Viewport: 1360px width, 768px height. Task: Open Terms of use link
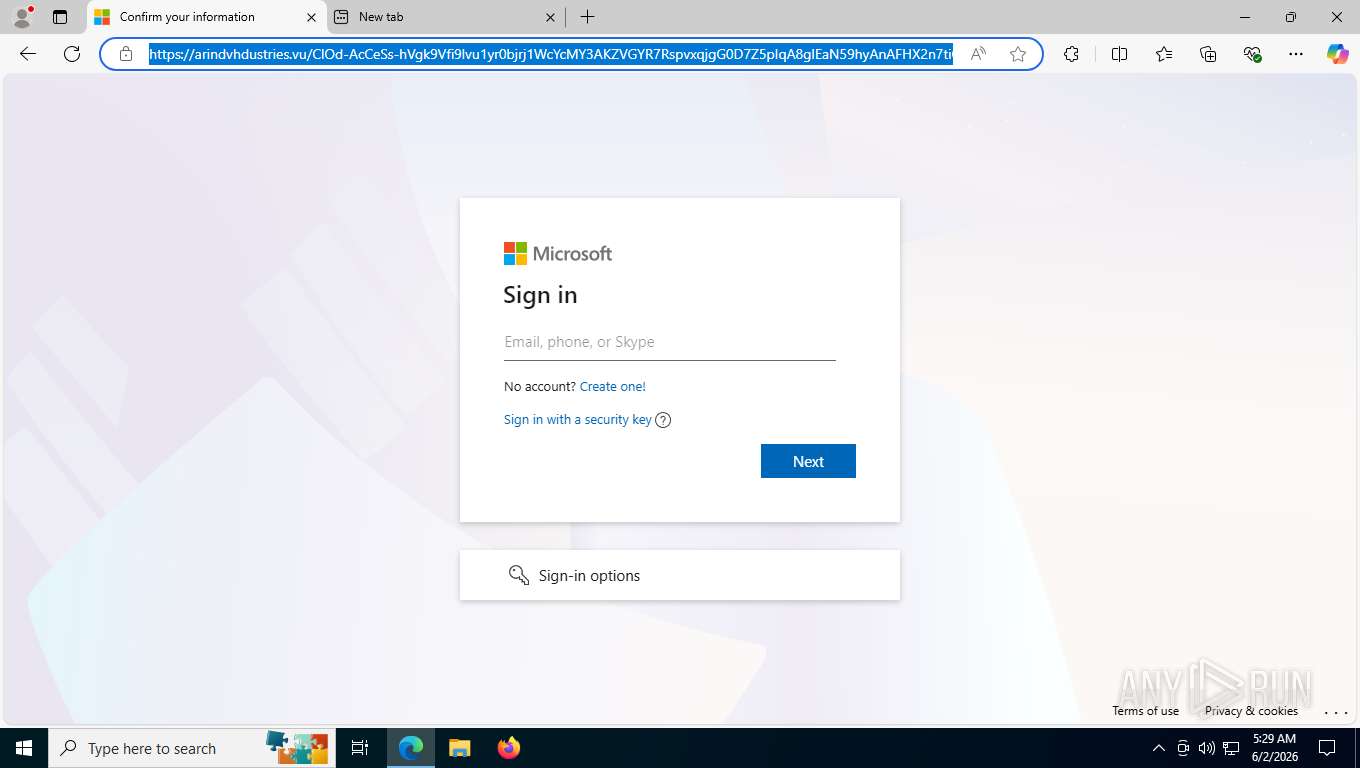point(1145,711)
